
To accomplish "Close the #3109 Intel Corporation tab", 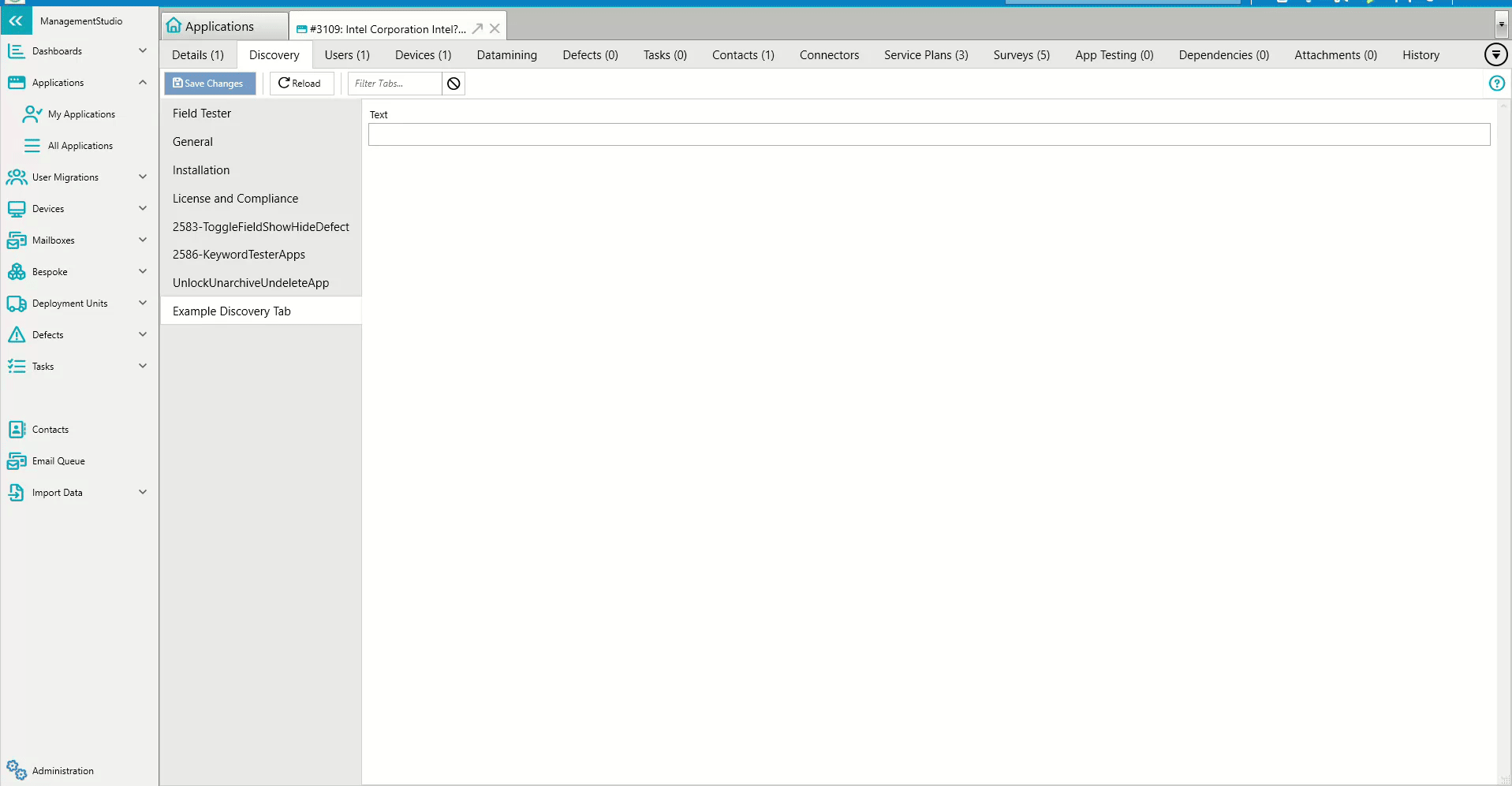I will point(495,28).
